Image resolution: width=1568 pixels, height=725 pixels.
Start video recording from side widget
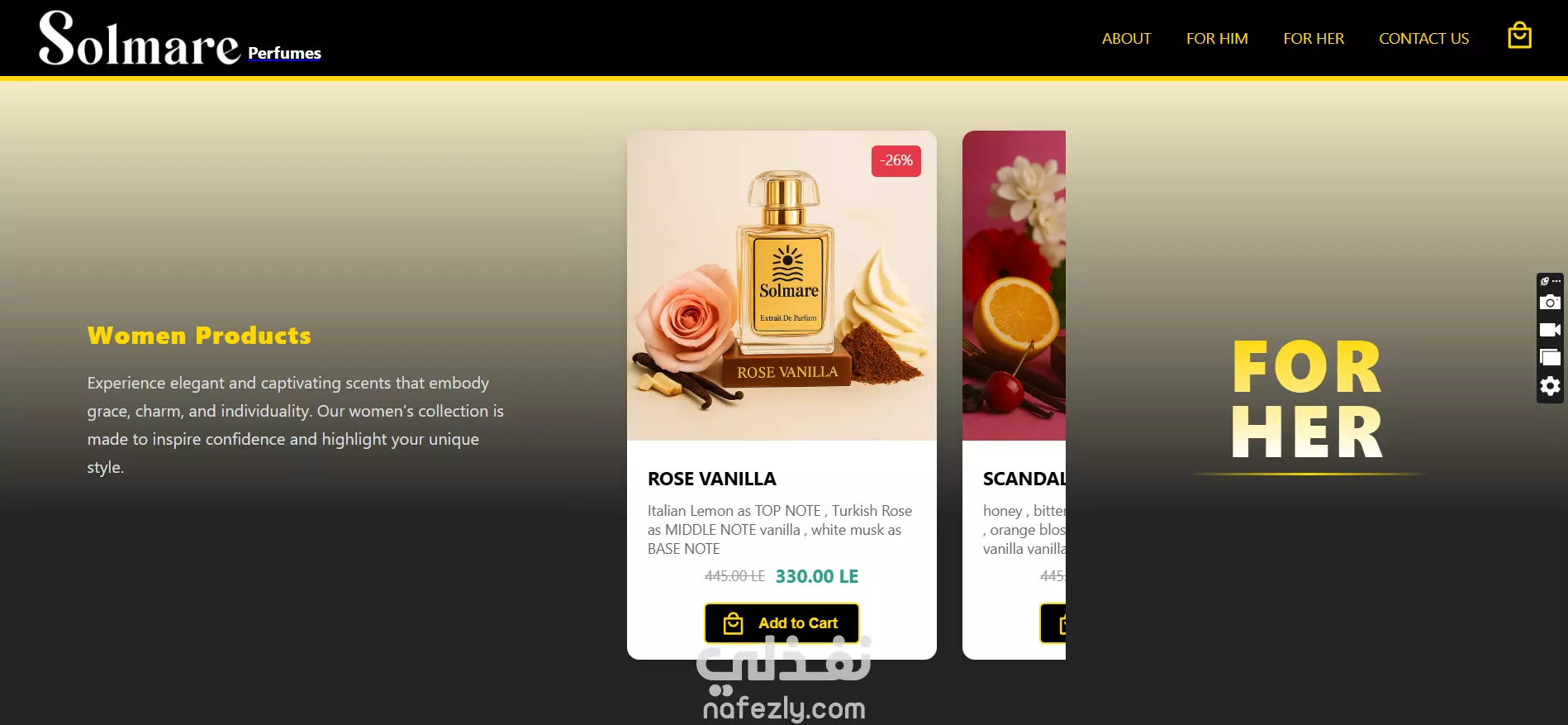1550,330
